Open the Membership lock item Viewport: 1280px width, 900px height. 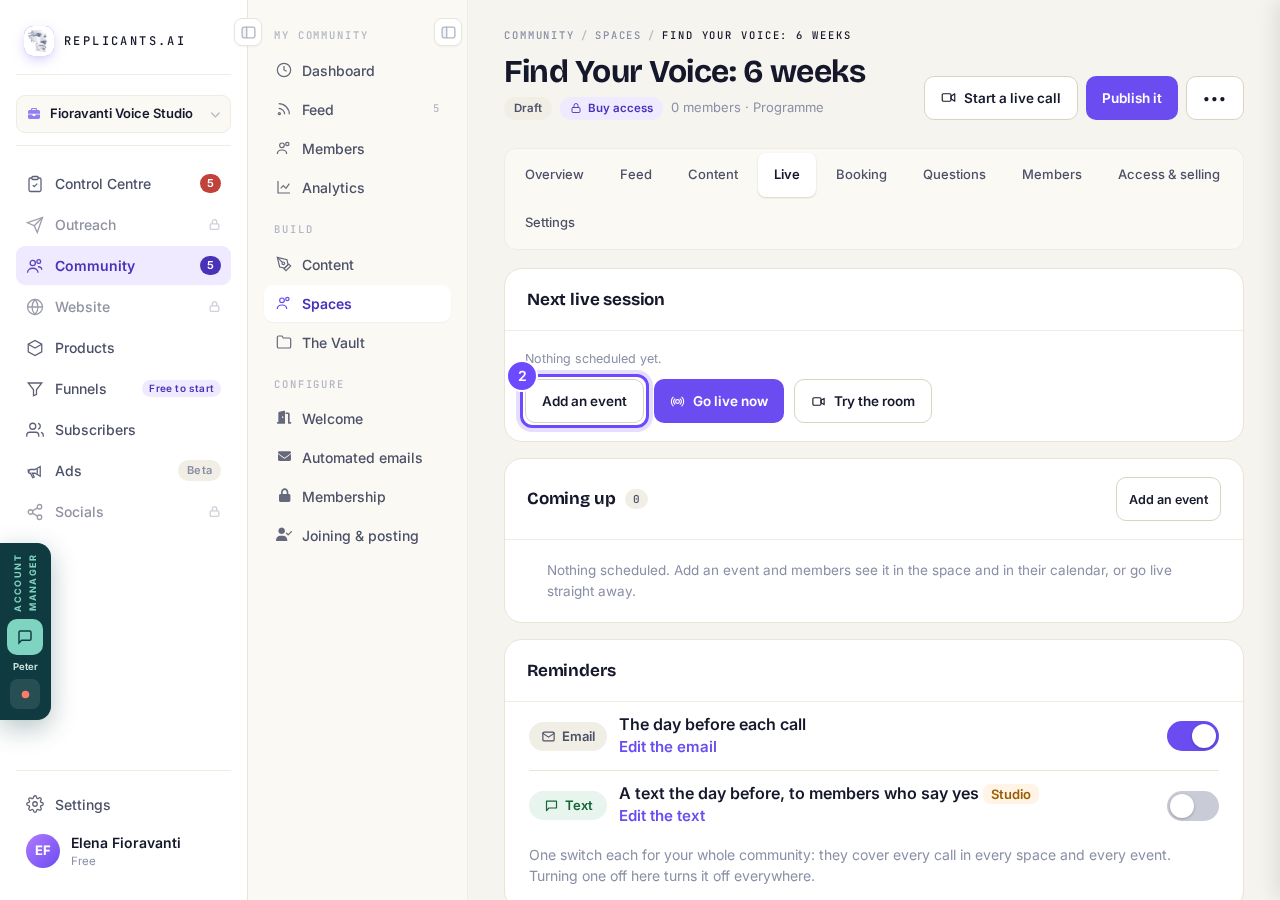tap(357, 497)
